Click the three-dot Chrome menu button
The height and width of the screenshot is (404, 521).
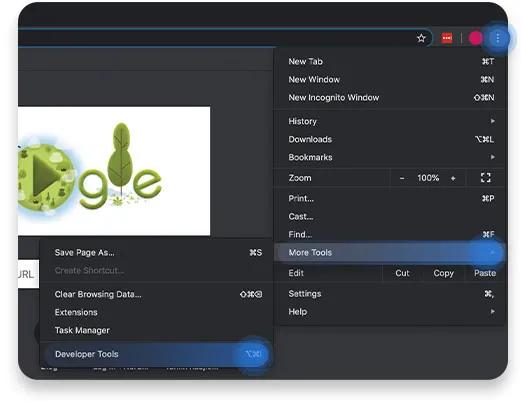(x=497, y=38)
